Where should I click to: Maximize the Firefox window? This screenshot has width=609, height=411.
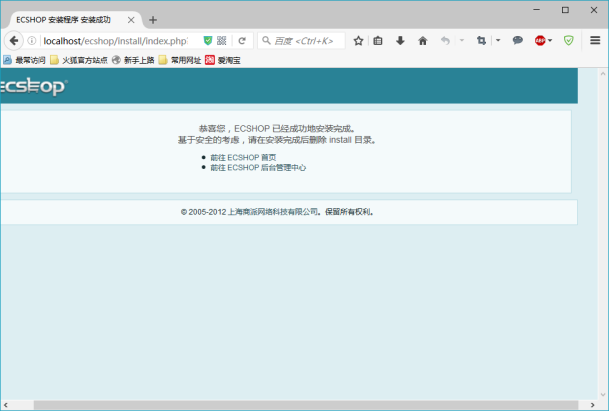565,10
